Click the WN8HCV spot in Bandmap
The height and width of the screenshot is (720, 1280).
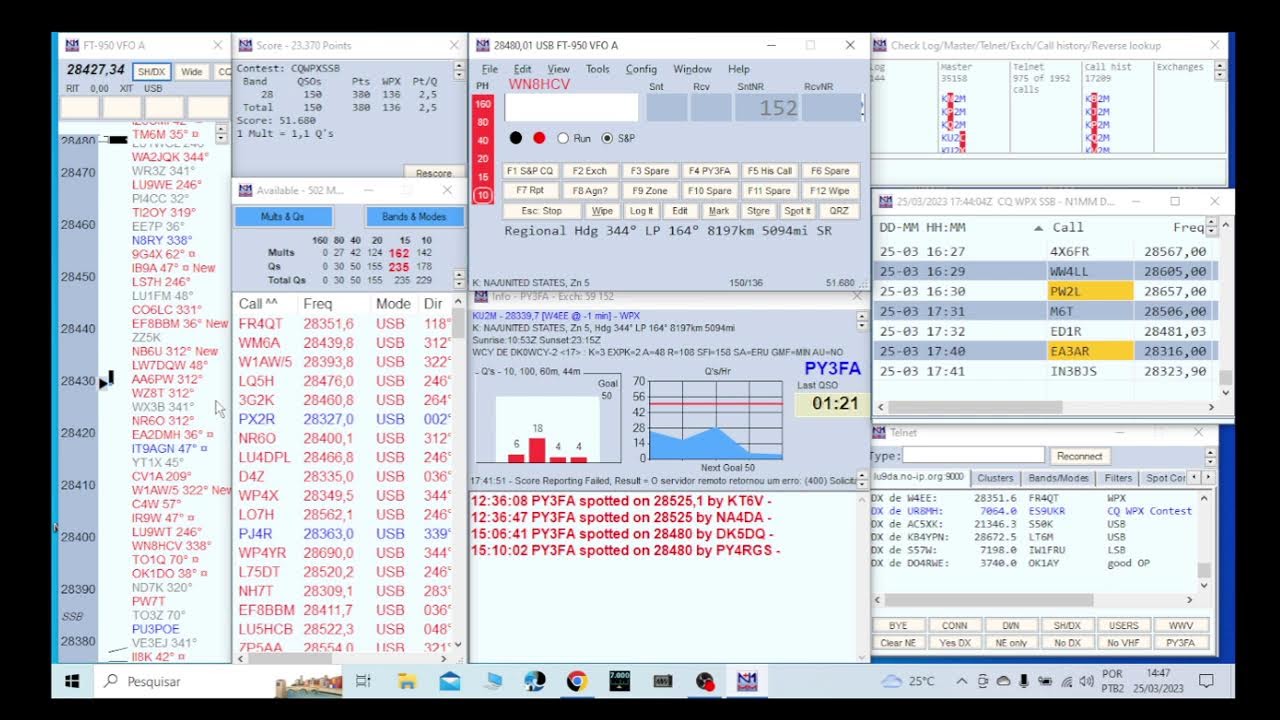pos(171,546)
